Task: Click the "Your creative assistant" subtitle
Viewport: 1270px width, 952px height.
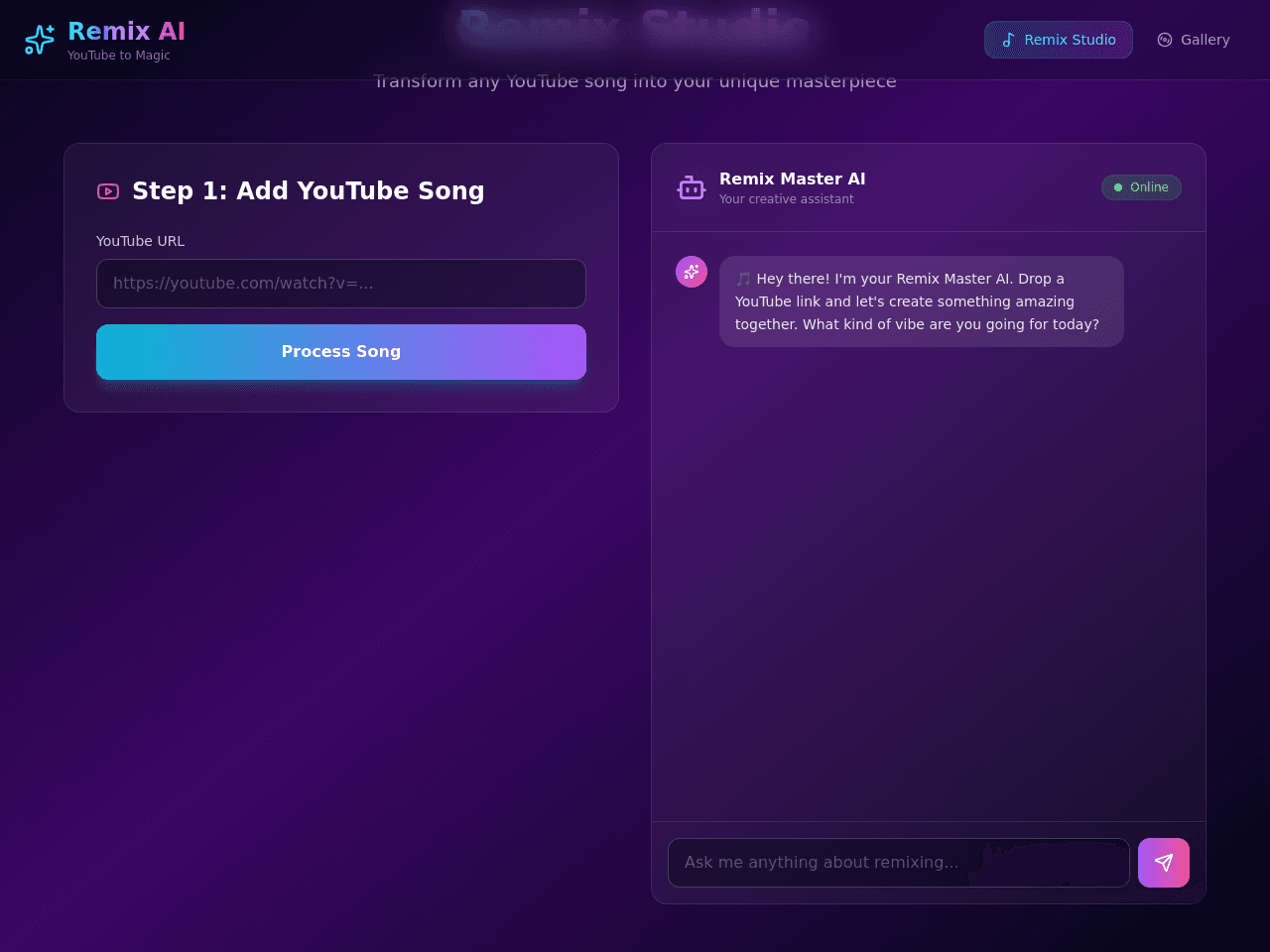Action: [787, 199]
